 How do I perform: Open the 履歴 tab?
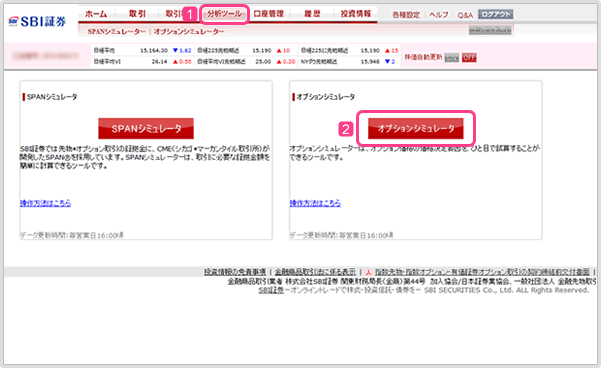pos(312,14)
